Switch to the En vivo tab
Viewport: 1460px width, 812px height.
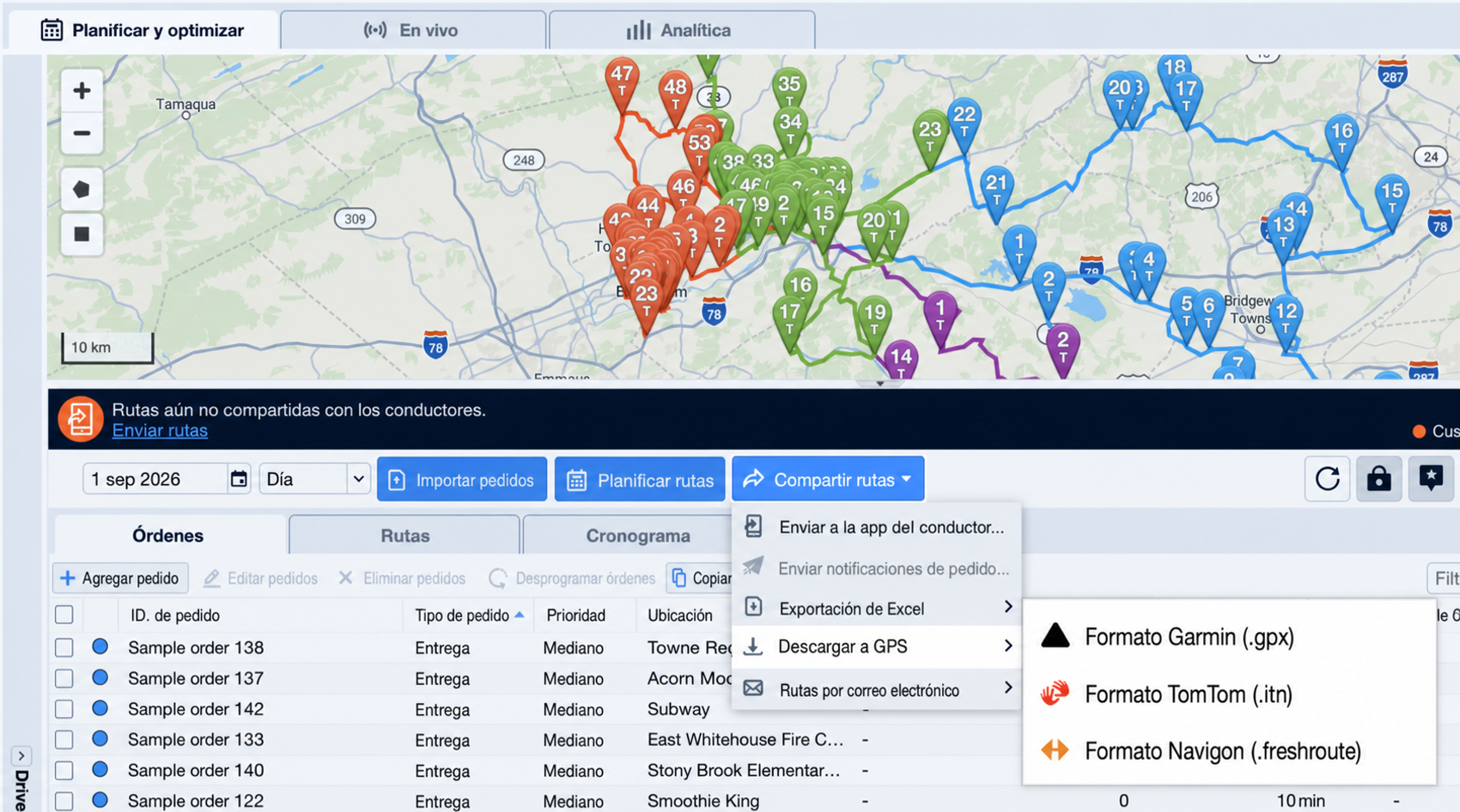click(413, 30)
